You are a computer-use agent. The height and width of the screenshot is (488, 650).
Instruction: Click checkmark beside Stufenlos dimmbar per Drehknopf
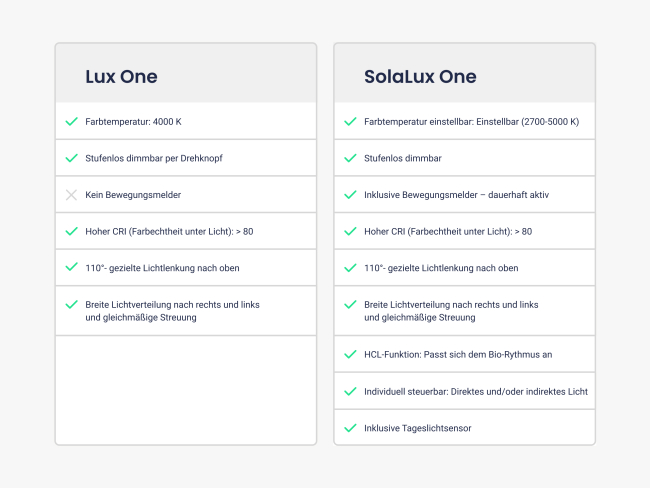(x=72, y=158)
